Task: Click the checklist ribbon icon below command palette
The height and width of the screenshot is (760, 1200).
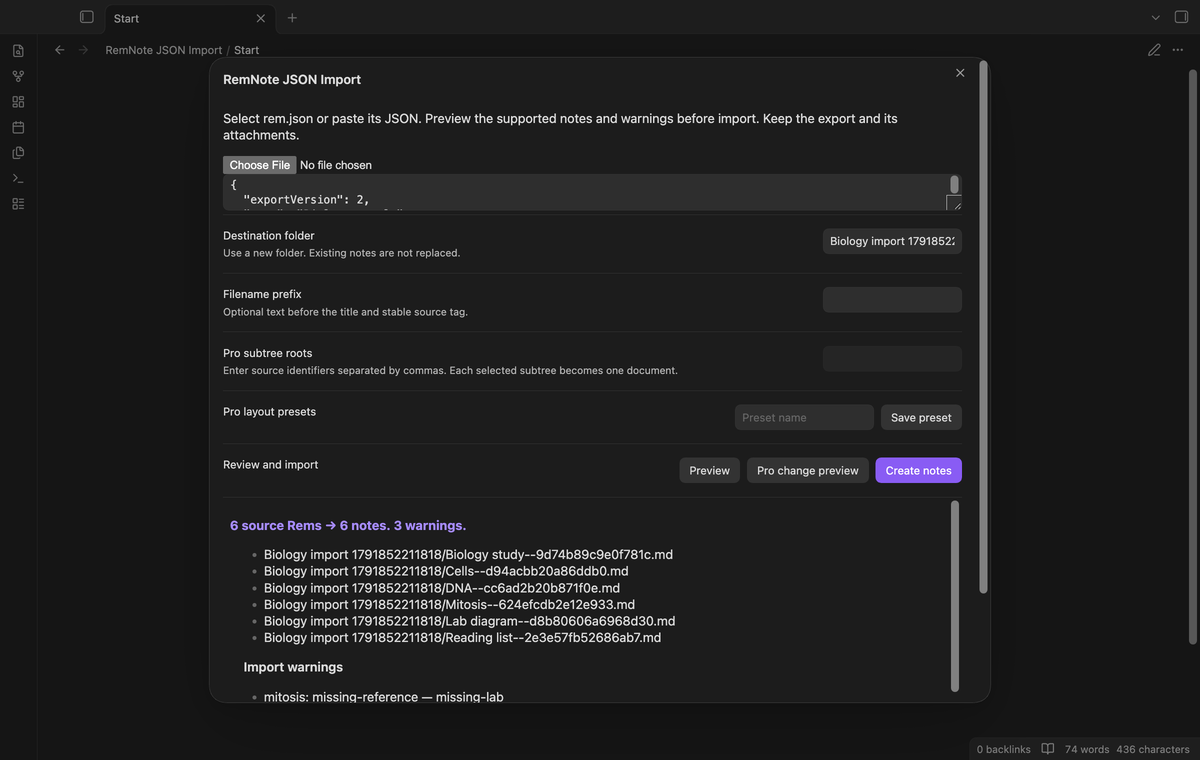Action: tap(18, 204)
